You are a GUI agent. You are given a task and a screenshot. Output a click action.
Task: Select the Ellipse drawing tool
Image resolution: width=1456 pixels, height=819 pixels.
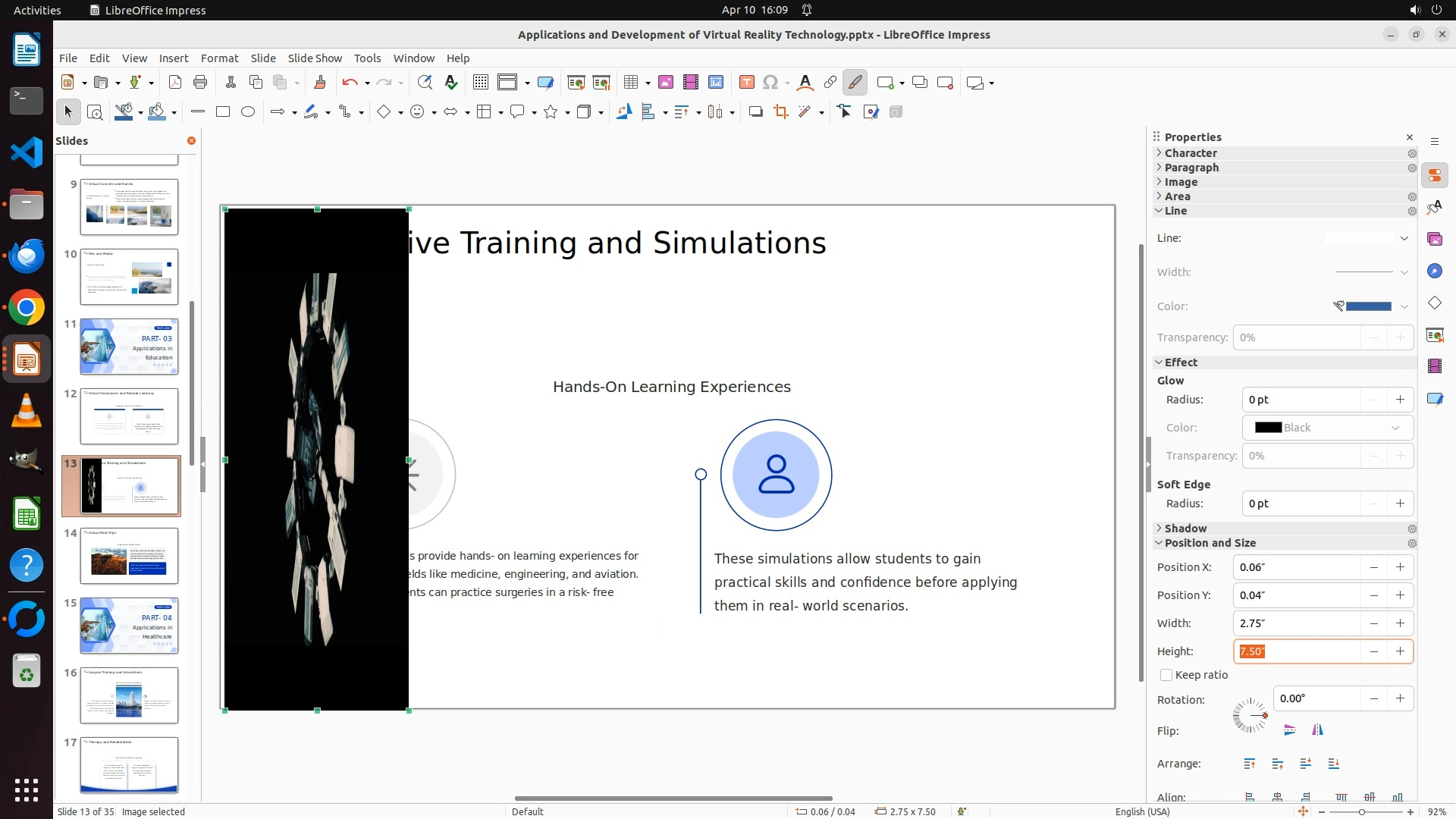tap(248, 112)
